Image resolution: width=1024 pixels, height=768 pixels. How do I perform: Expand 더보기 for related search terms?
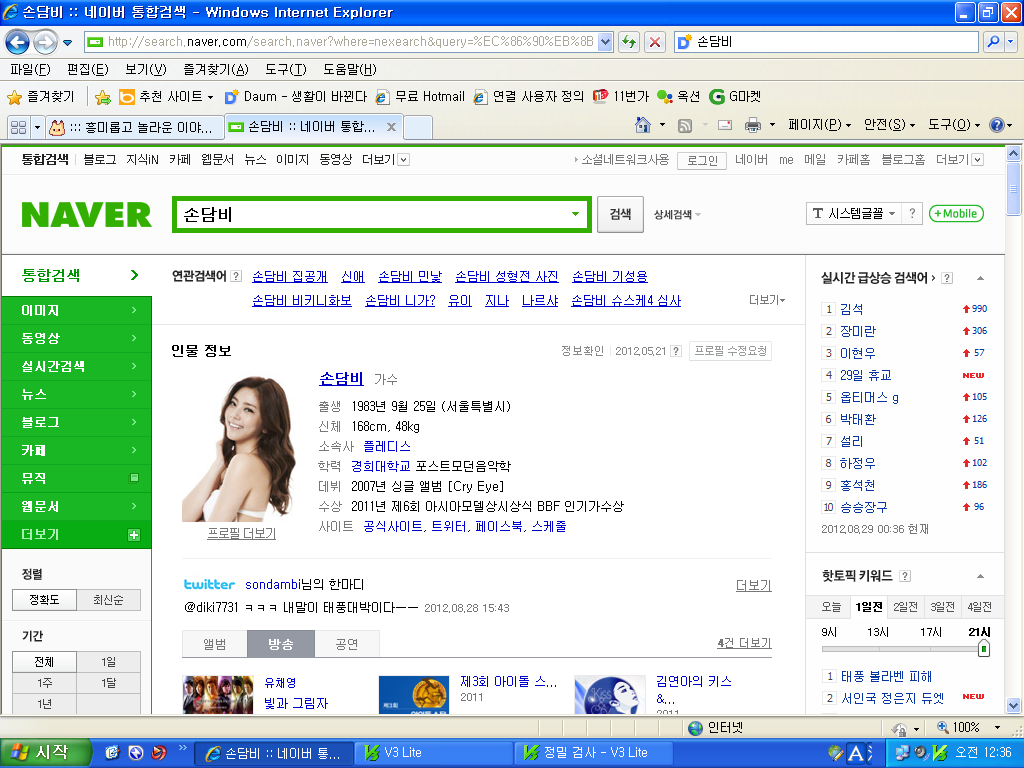coord(767,300)
